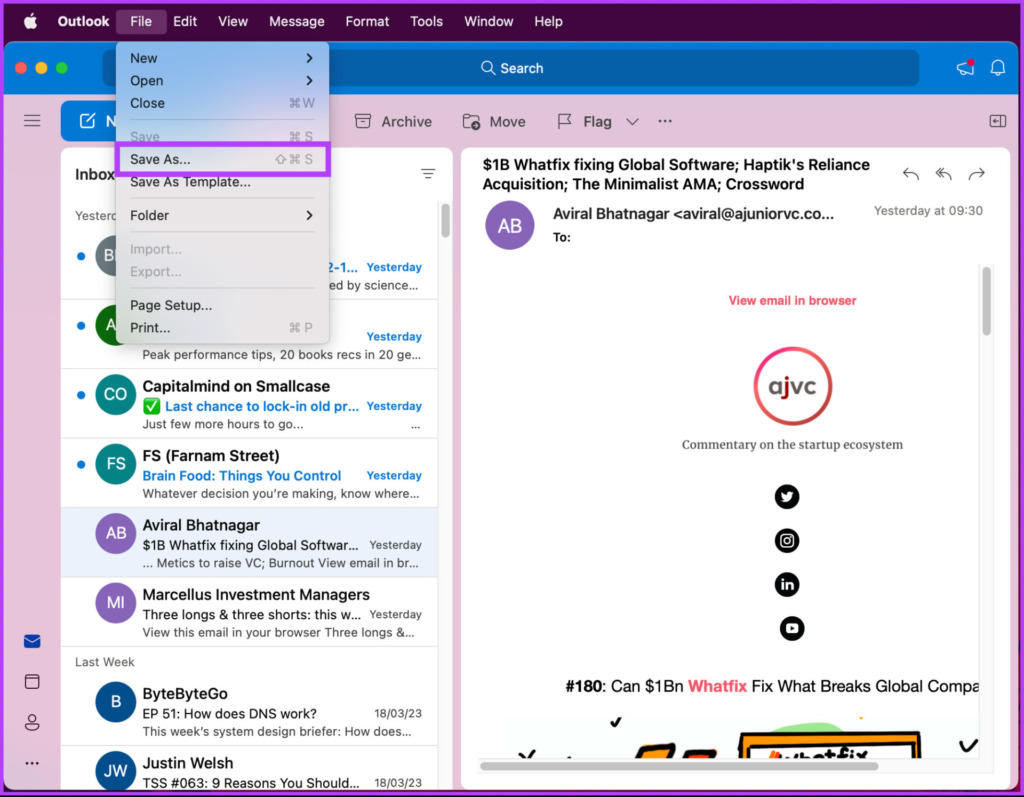1024x797 pixels.
Task: Choose Close from File menu
Action: [221, 103]
